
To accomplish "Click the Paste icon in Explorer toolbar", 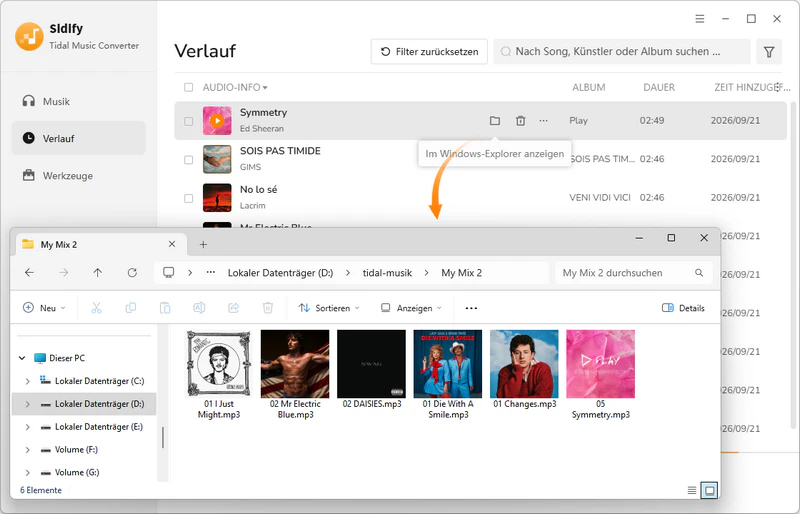I will tap(165, 308).
